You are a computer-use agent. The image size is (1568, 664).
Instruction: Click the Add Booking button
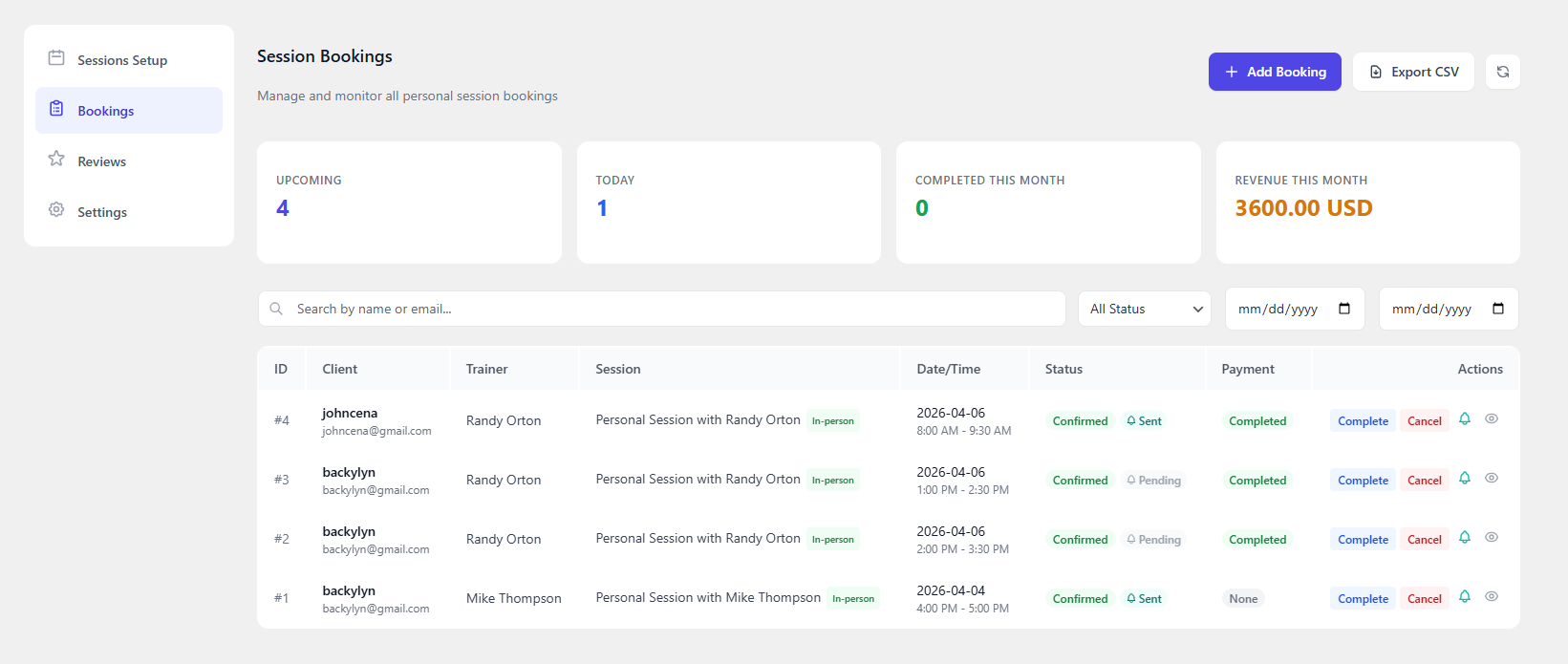(x=1275, y=72)
